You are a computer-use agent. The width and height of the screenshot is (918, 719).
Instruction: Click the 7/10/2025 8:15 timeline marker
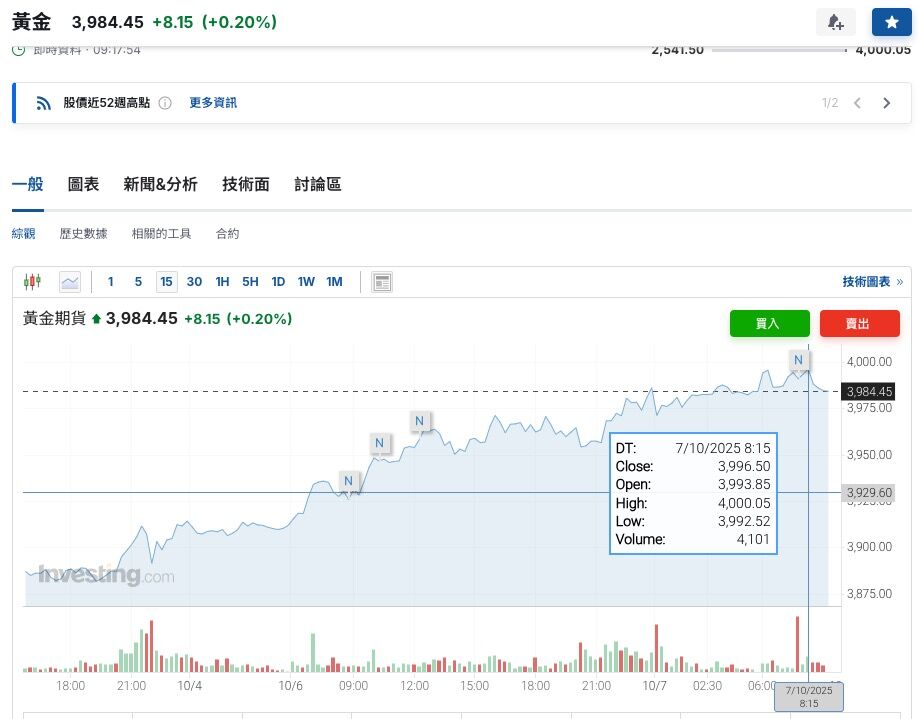[811, 697]
